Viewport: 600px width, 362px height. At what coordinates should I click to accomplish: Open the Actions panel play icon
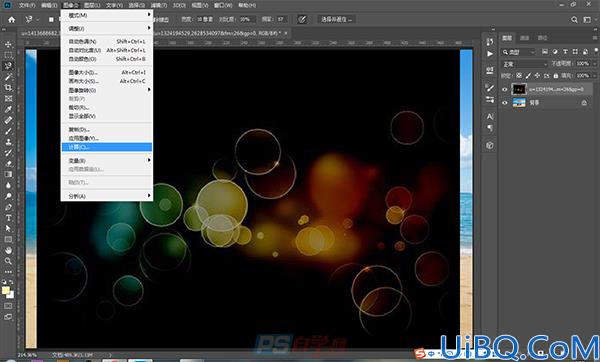coord(490,54)
